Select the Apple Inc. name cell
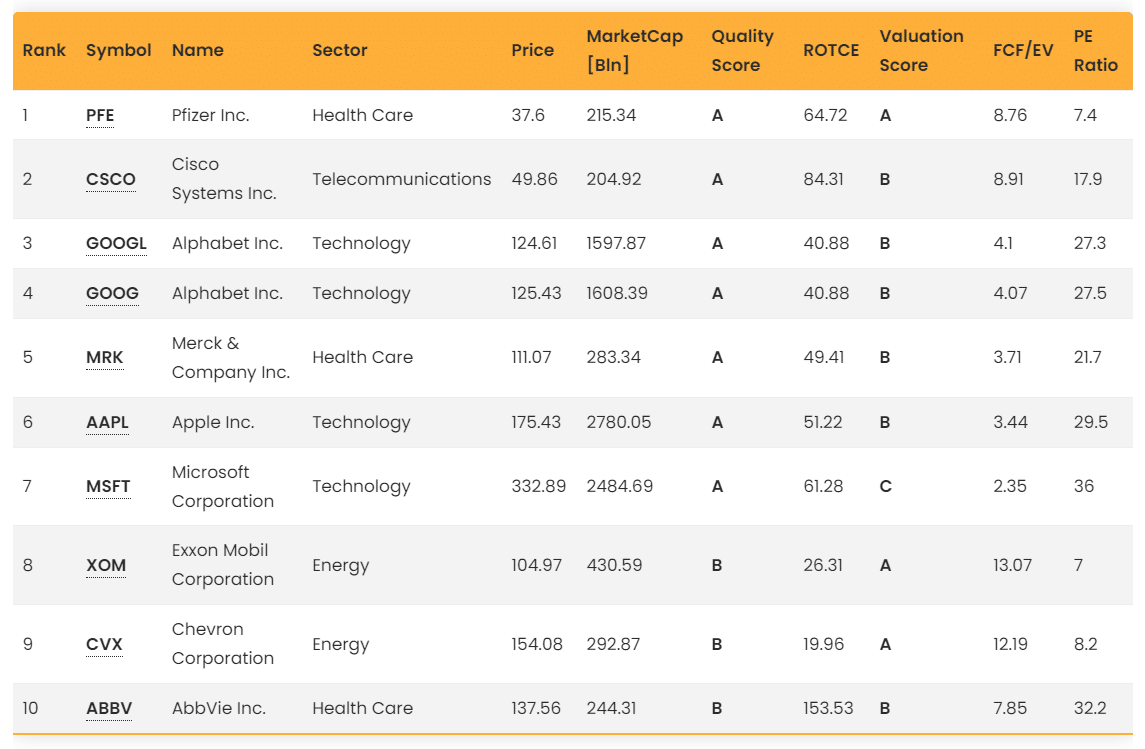 tap(213, 423)
